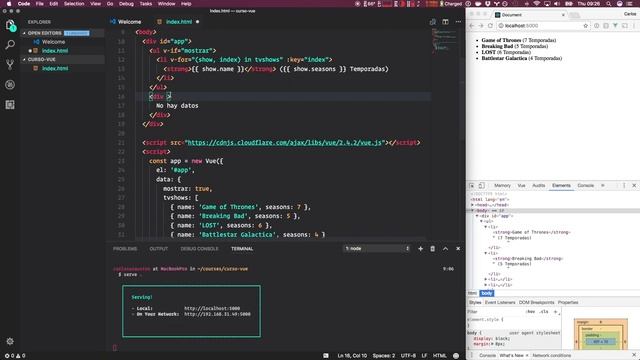640x360 pixels.
Task: Toggle the device toolbar in DevTools
Action: click(x=482, y=186)
